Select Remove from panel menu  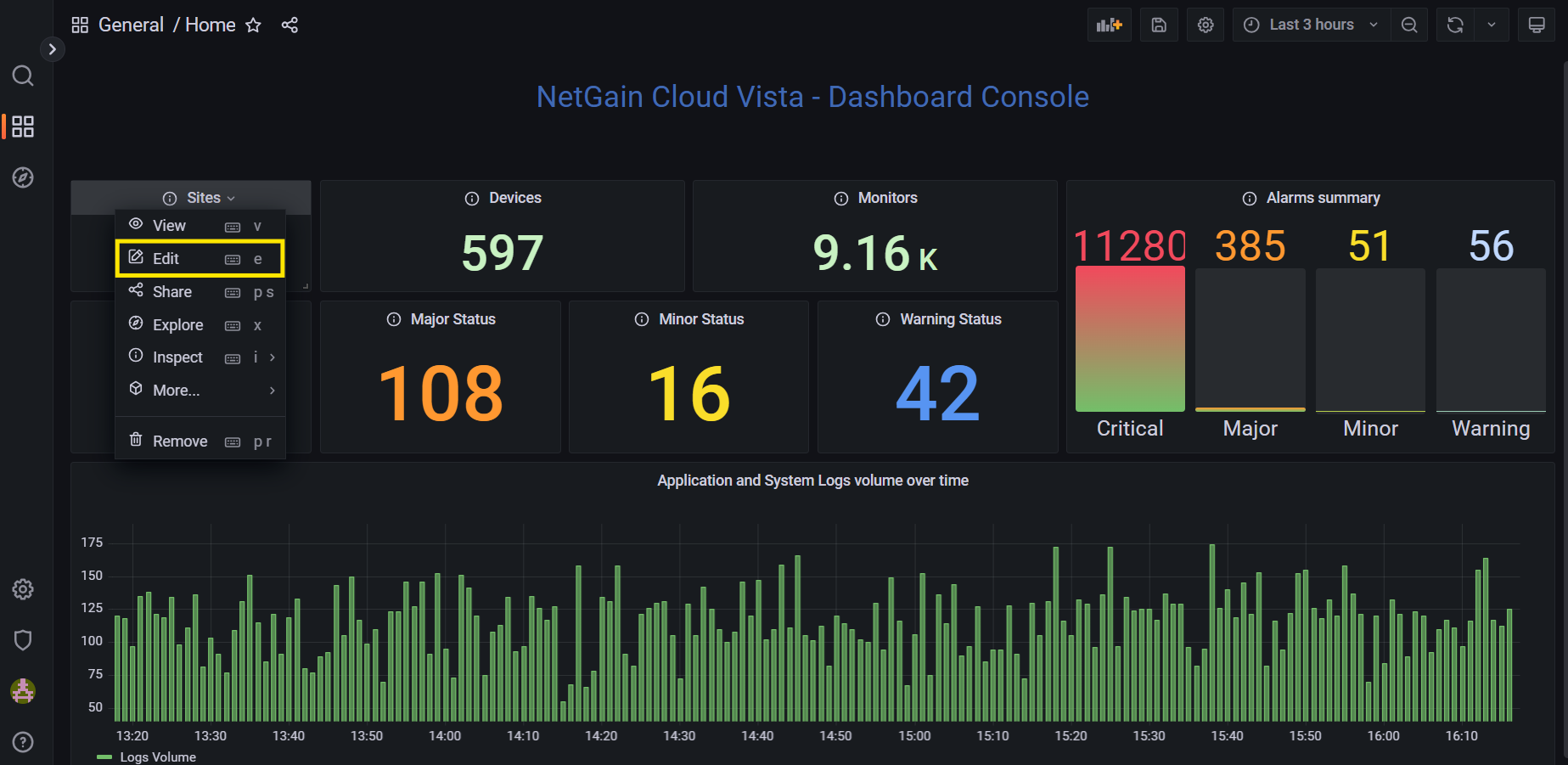pyautogui.click(x=200, y=442)
